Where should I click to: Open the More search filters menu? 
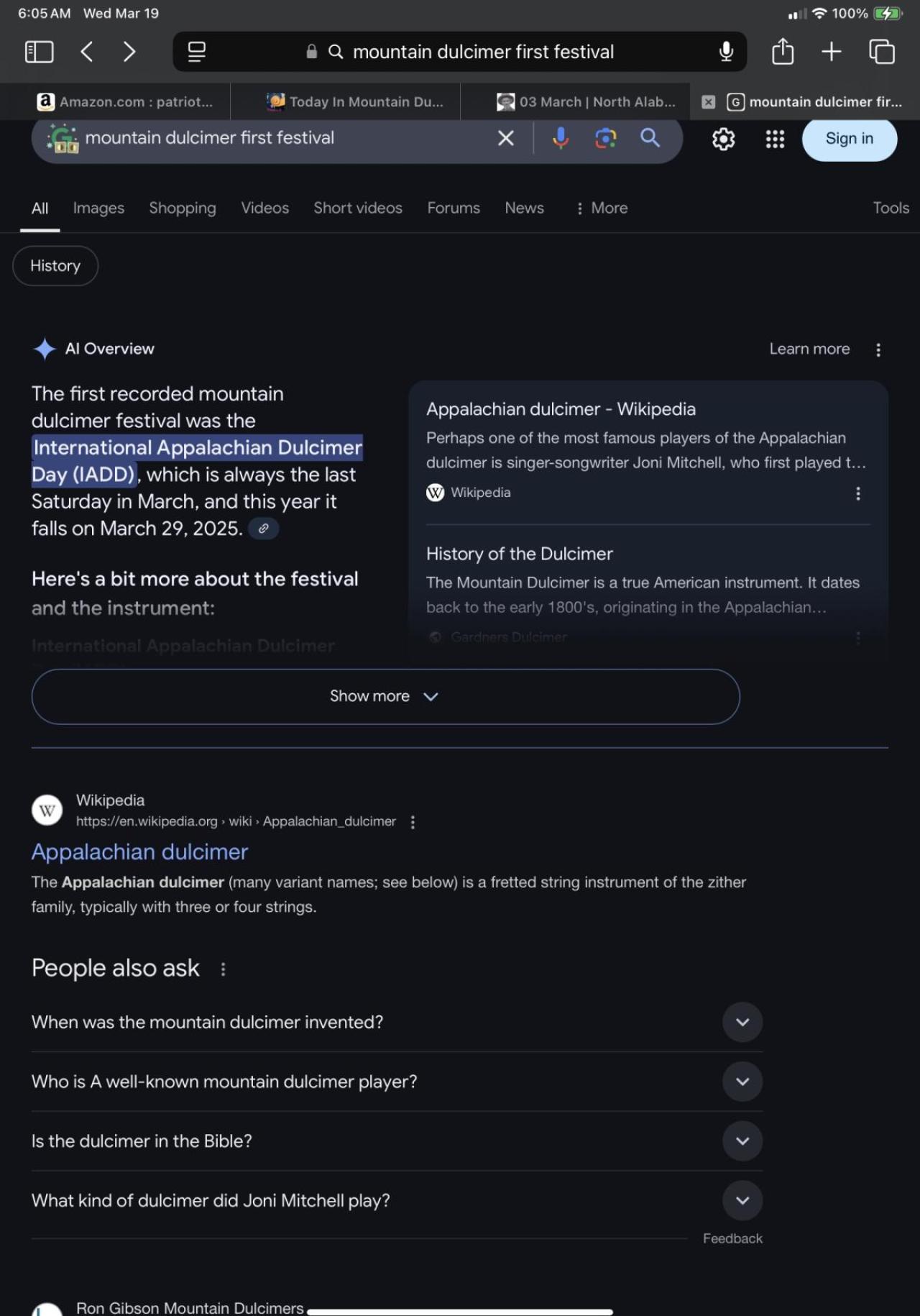[602, 208]
